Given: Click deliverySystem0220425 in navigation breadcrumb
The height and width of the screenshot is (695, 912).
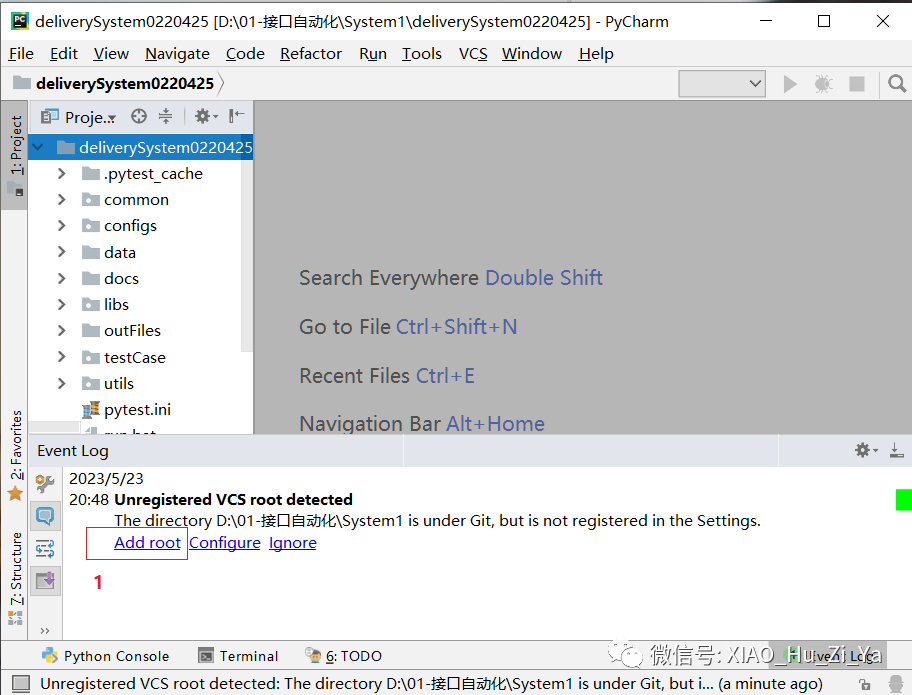Looking at the screenshot, I should tap(124, 84).
